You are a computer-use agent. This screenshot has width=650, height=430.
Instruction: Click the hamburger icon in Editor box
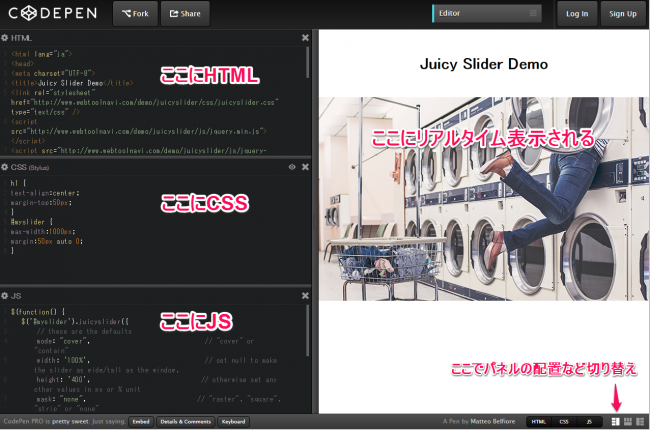coord(533,13)
